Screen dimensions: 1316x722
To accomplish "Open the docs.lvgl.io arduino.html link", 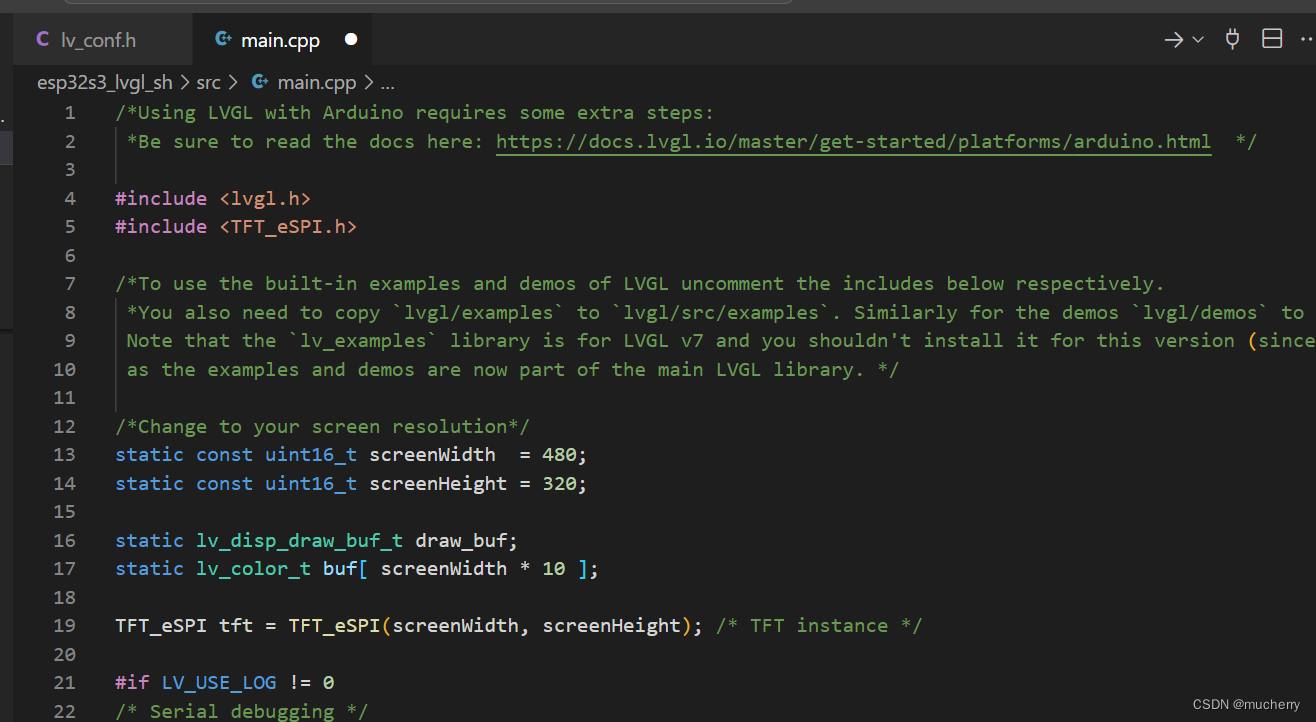I will (x=853, y=141).
